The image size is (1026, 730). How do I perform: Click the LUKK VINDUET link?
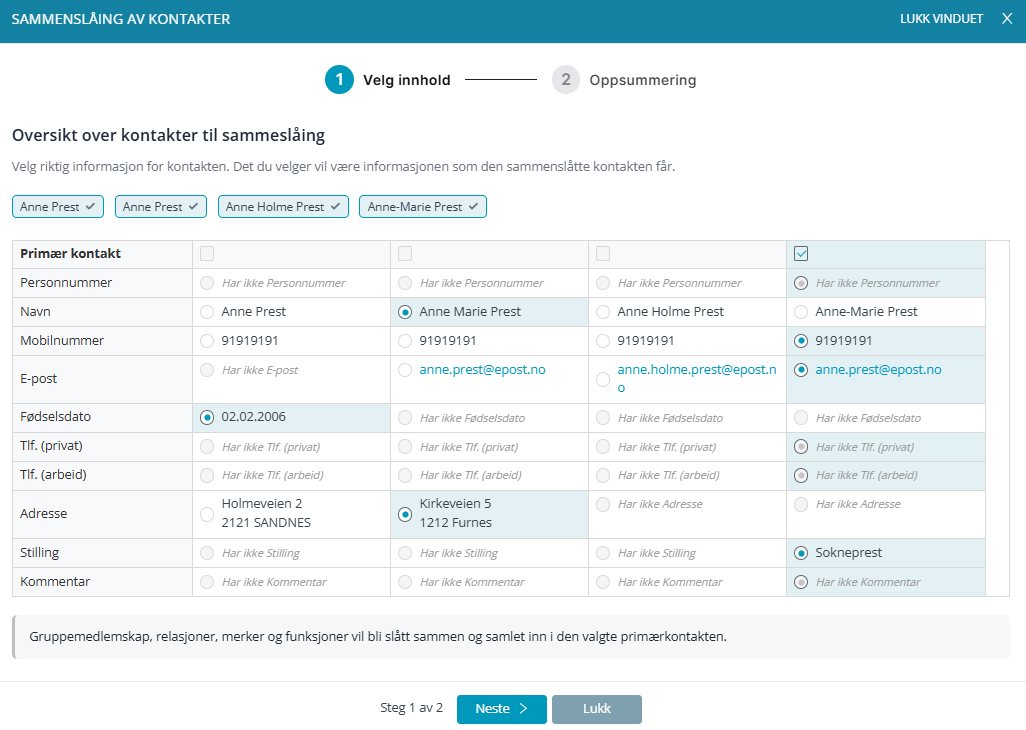pyautogui.click(x=941, y=19)
